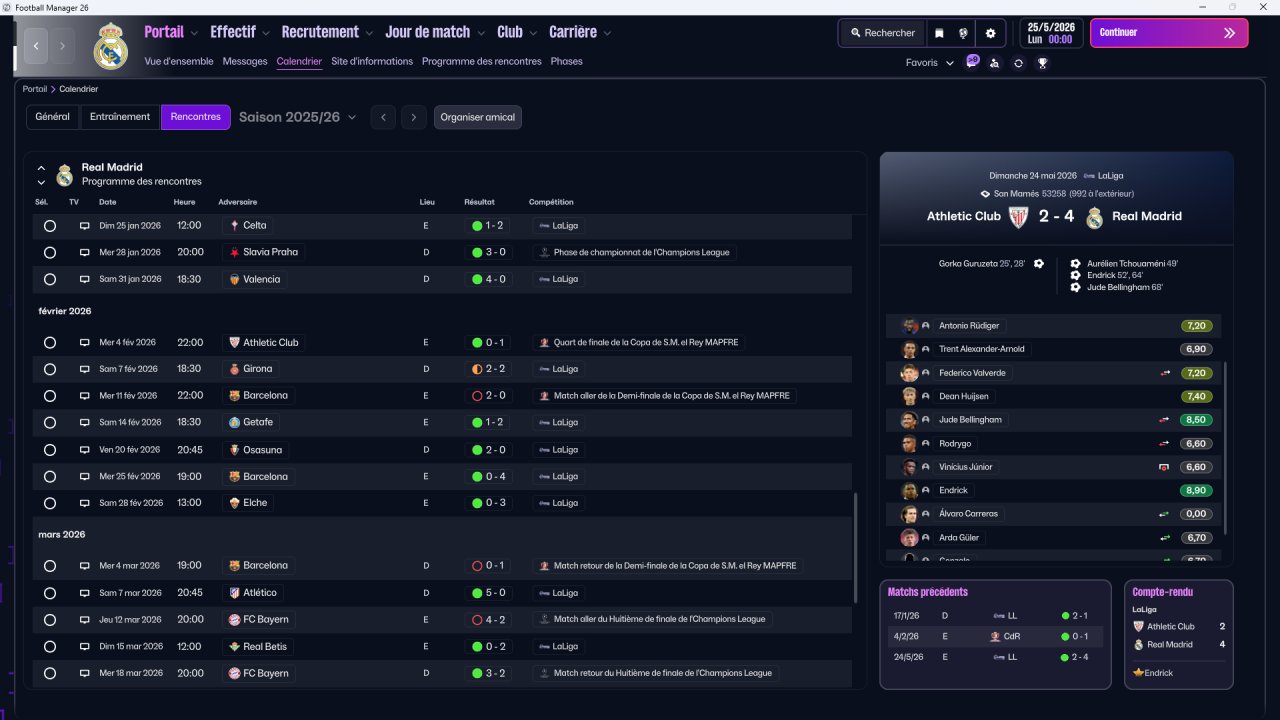Collapse the Real Madrid fixtures section
This screenshot has height=720, width=1280.
pyautogui.click(x=41, y=168)
